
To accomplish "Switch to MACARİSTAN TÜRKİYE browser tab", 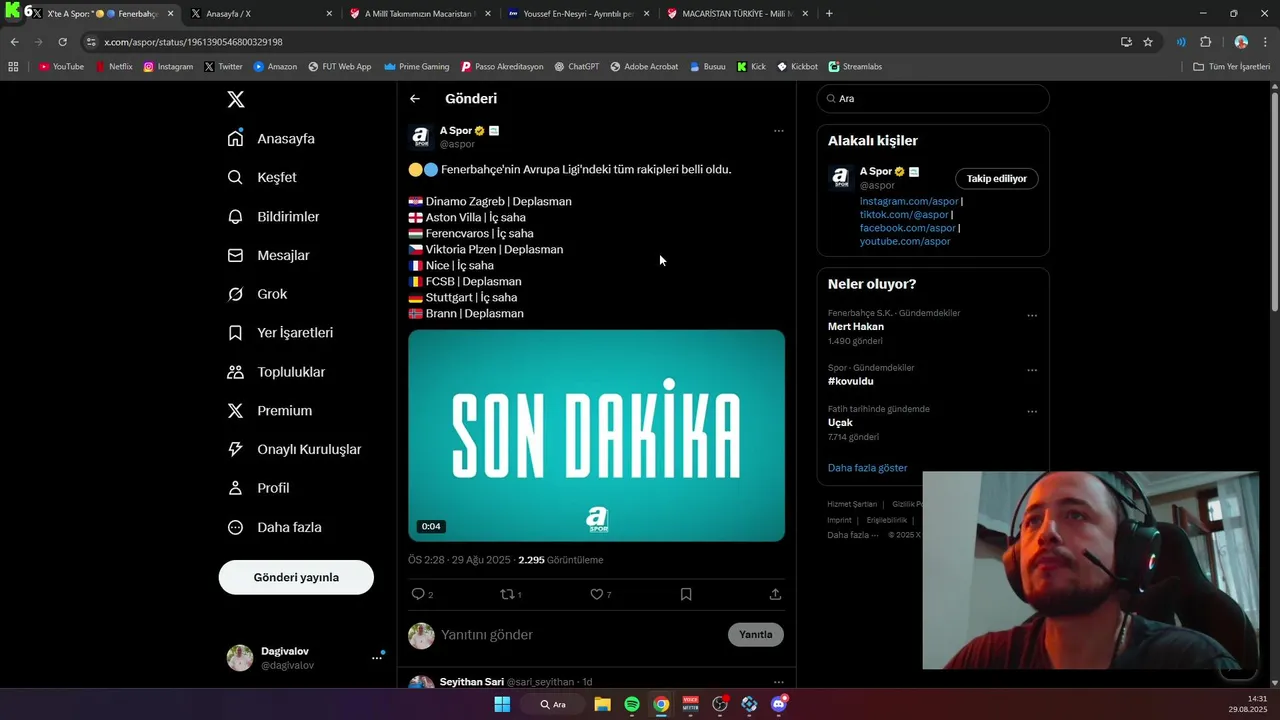I will (738, 14).
